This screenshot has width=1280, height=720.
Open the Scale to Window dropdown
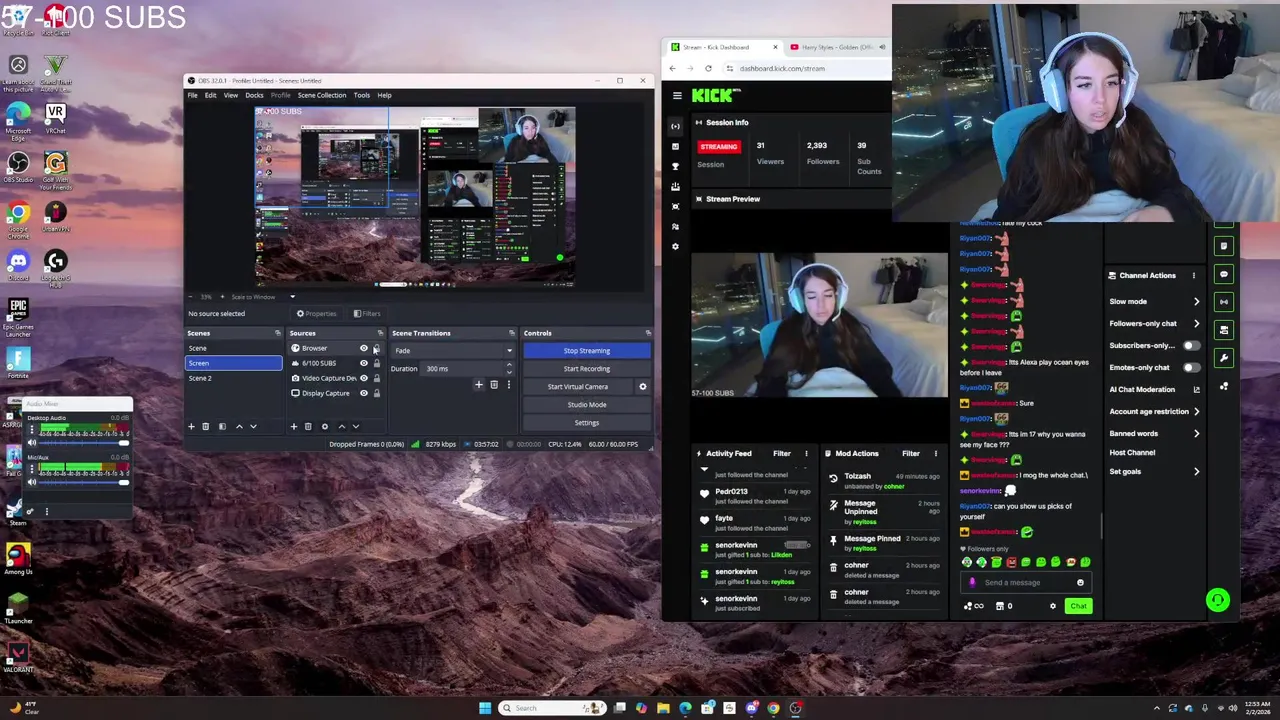[x=263, y=297]
